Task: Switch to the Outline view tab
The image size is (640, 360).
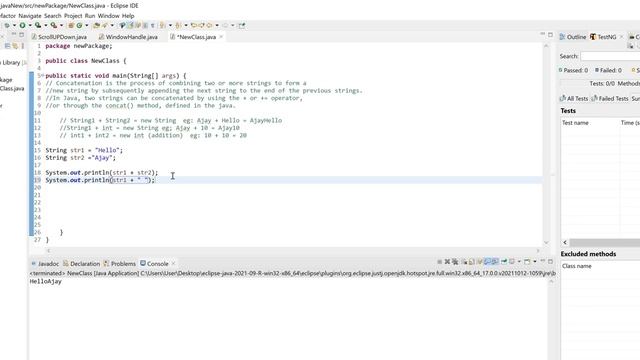Action: click(573, 37)
